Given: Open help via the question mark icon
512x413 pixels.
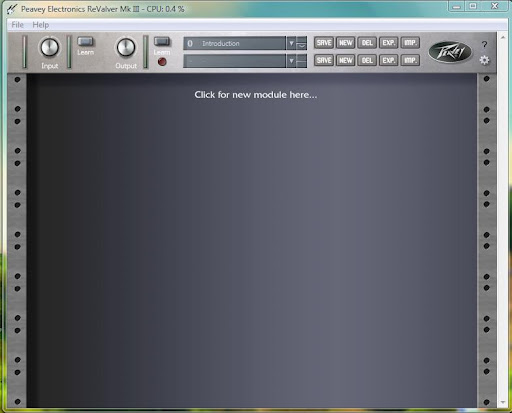Looking at the screenshot, I should [484, 44].
